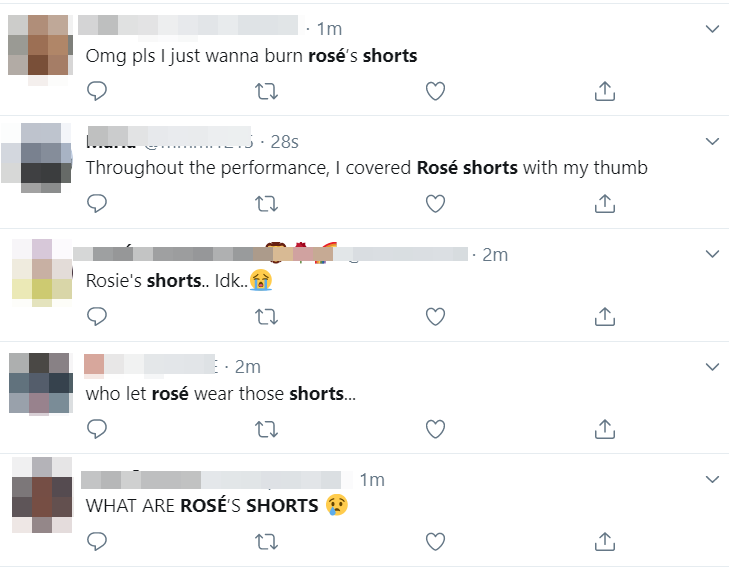729x568 pixels.
Task: Retweet the 'WHAT ARE ROSÉ'S SHORTS' tweet
Action: click(266, 542)
